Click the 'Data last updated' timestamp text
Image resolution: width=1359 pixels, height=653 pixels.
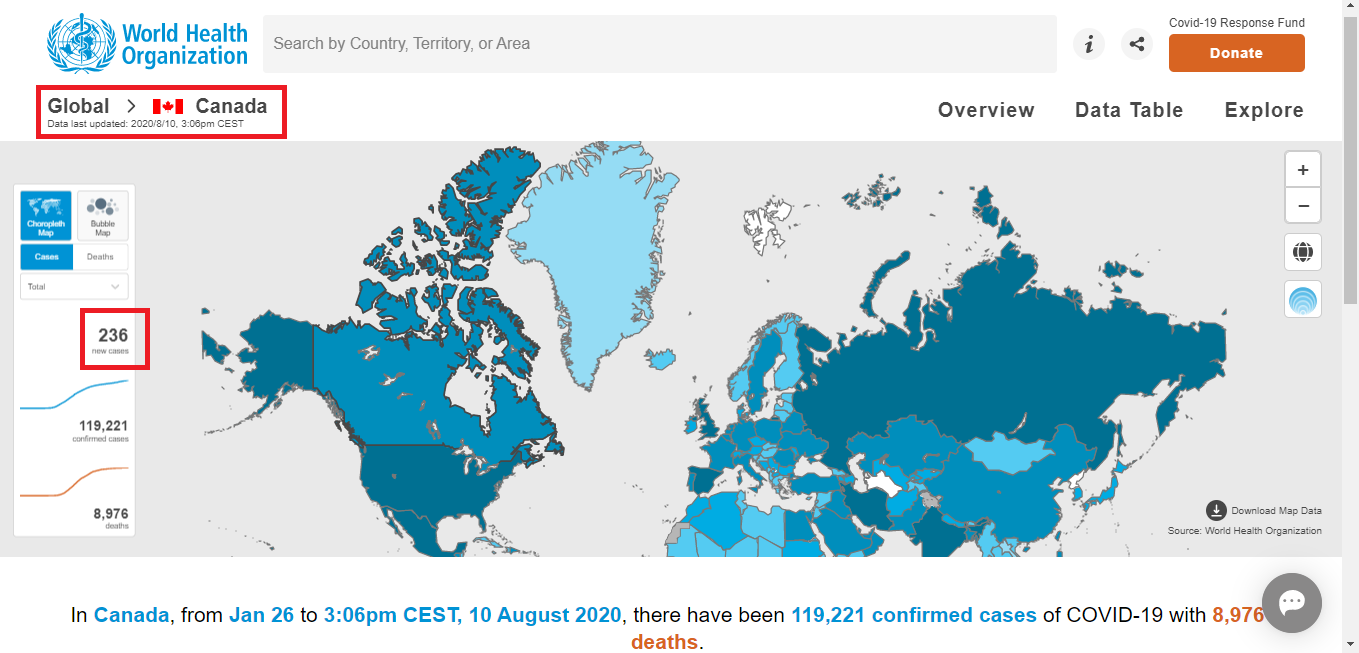146,124
